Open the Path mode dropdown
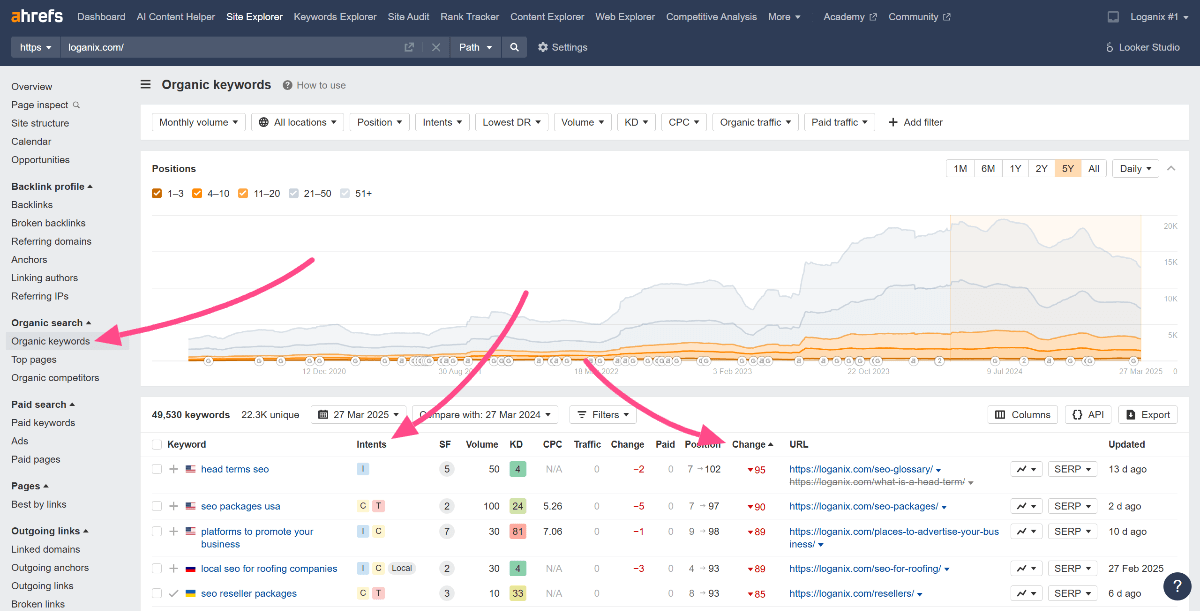Viewport: 1200px width, 611px height. [x=475, y=47]
